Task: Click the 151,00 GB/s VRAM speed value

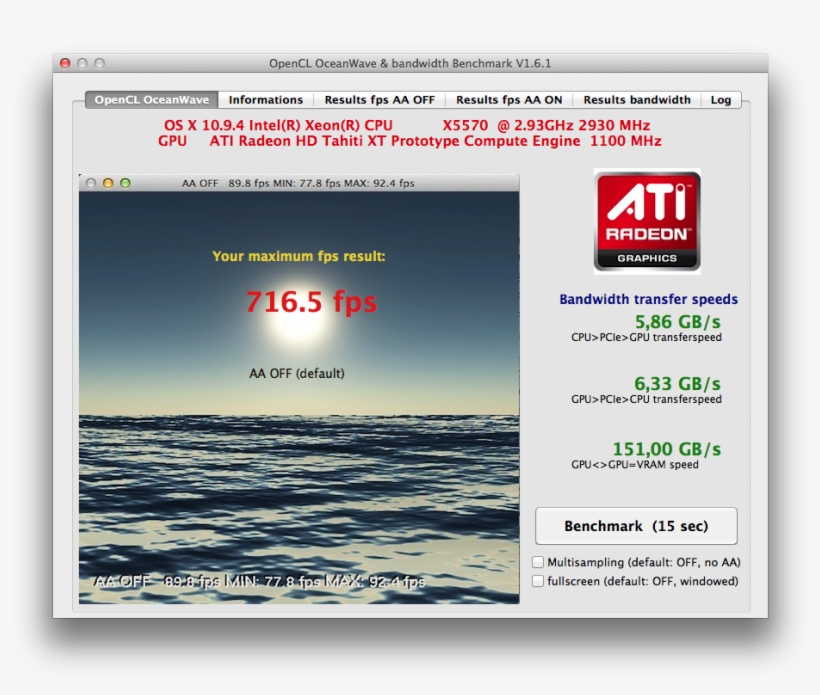Action: [x=665, y=449]
